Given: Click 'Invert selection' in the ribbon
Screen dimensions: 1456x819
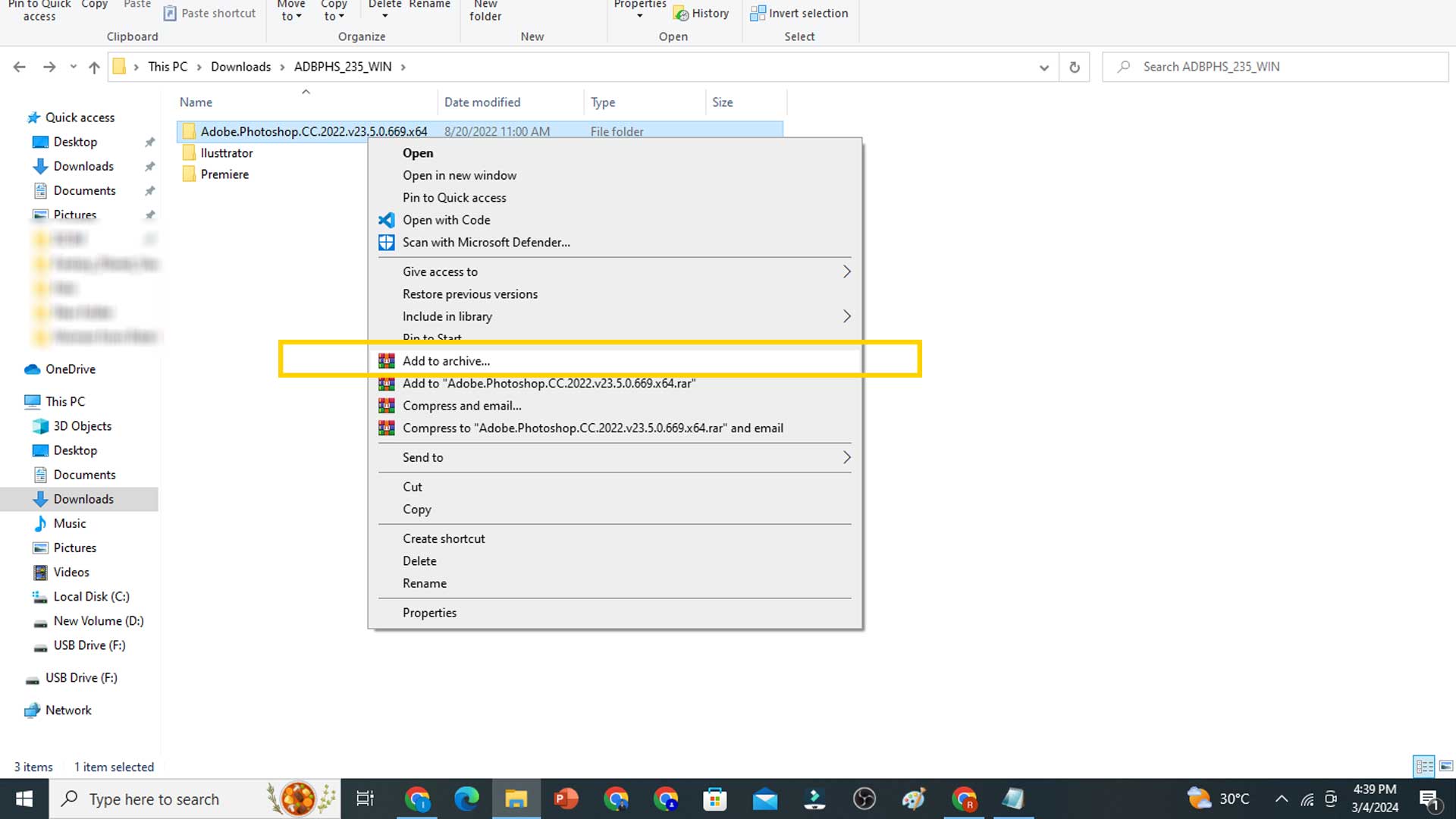Looking at the screenshot, I should (799, 13).
